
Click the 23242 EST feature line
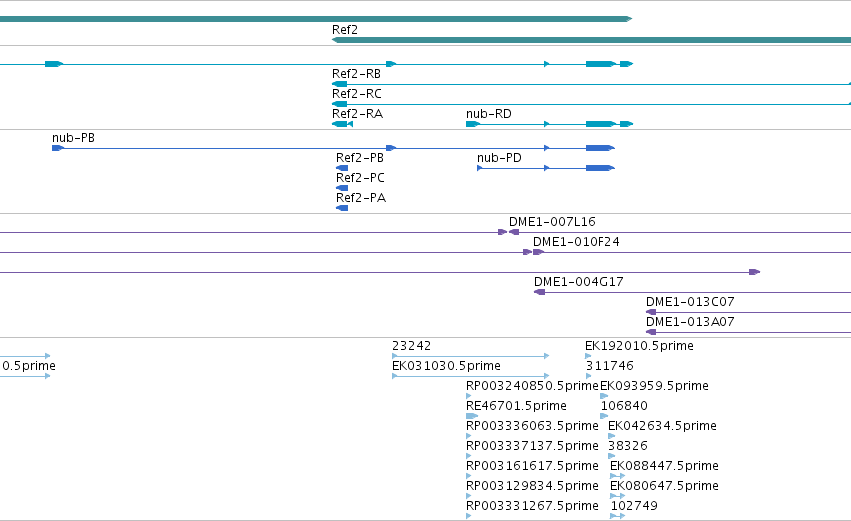click(x=471, y=357)
